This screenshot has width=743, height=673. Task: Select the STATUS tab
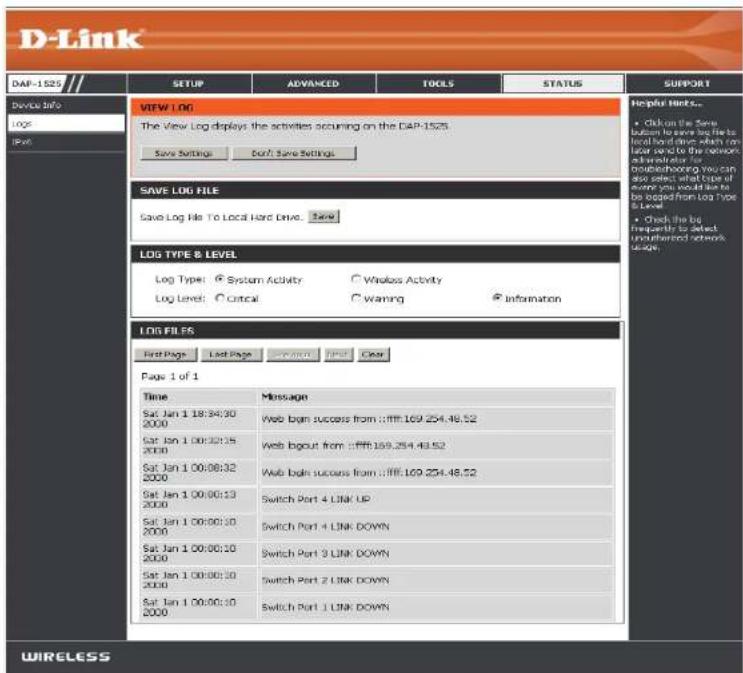click(562, 83)
